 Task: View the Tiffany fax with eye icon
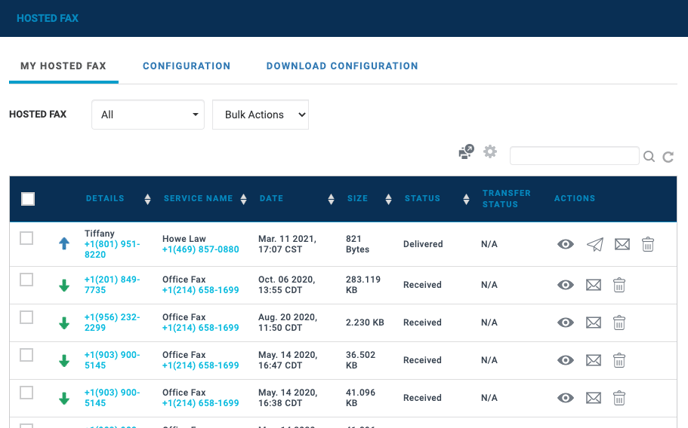[x=565, y=244]
